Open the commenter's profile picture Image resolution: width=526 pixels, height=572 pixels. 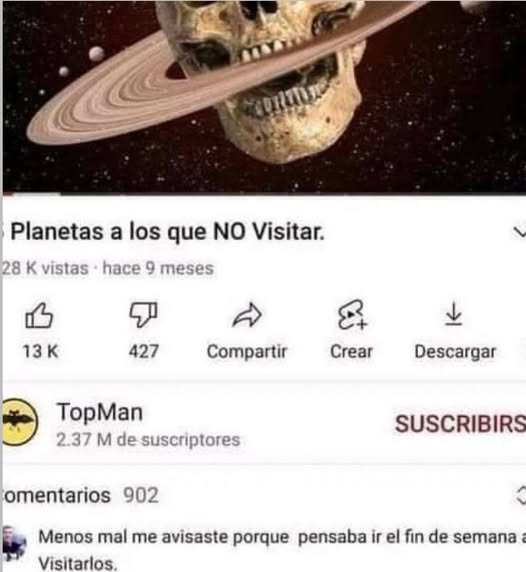pyautogui.click(x=14, y=543)
